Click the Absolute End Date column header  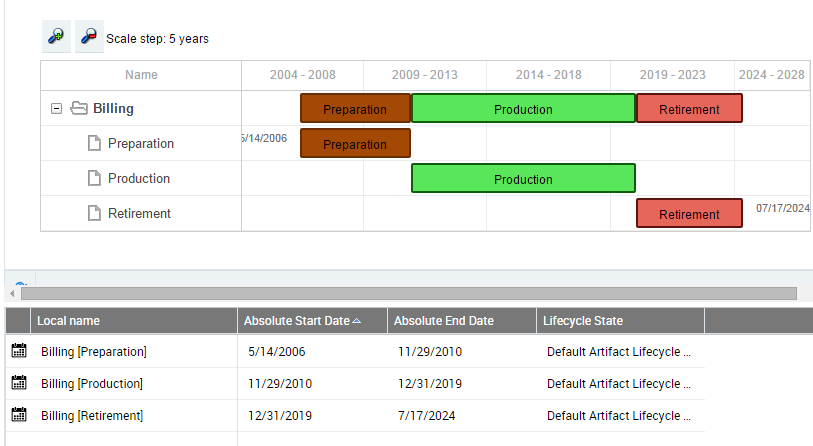click(x=444, y=321)
